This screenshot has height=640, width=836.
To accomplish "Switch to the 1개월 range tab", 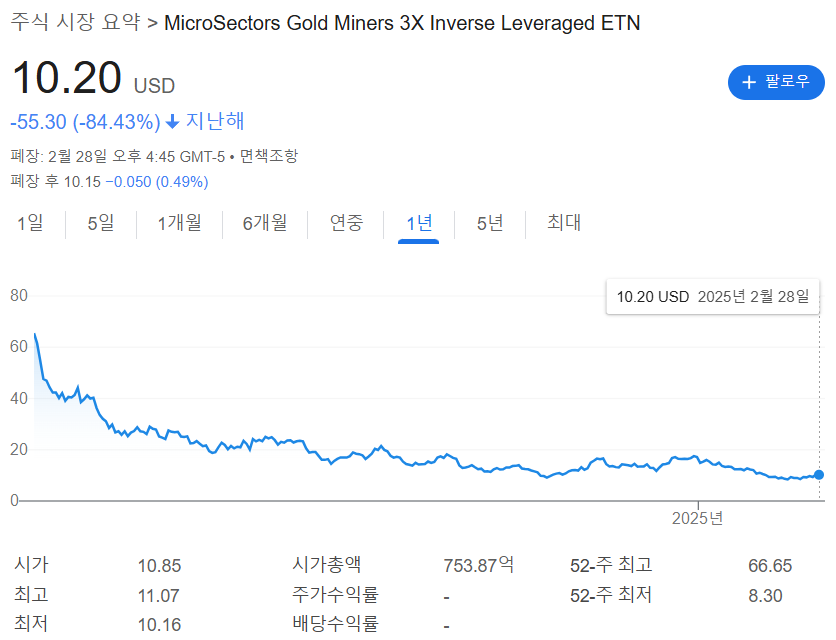I will tap(179, 223).
